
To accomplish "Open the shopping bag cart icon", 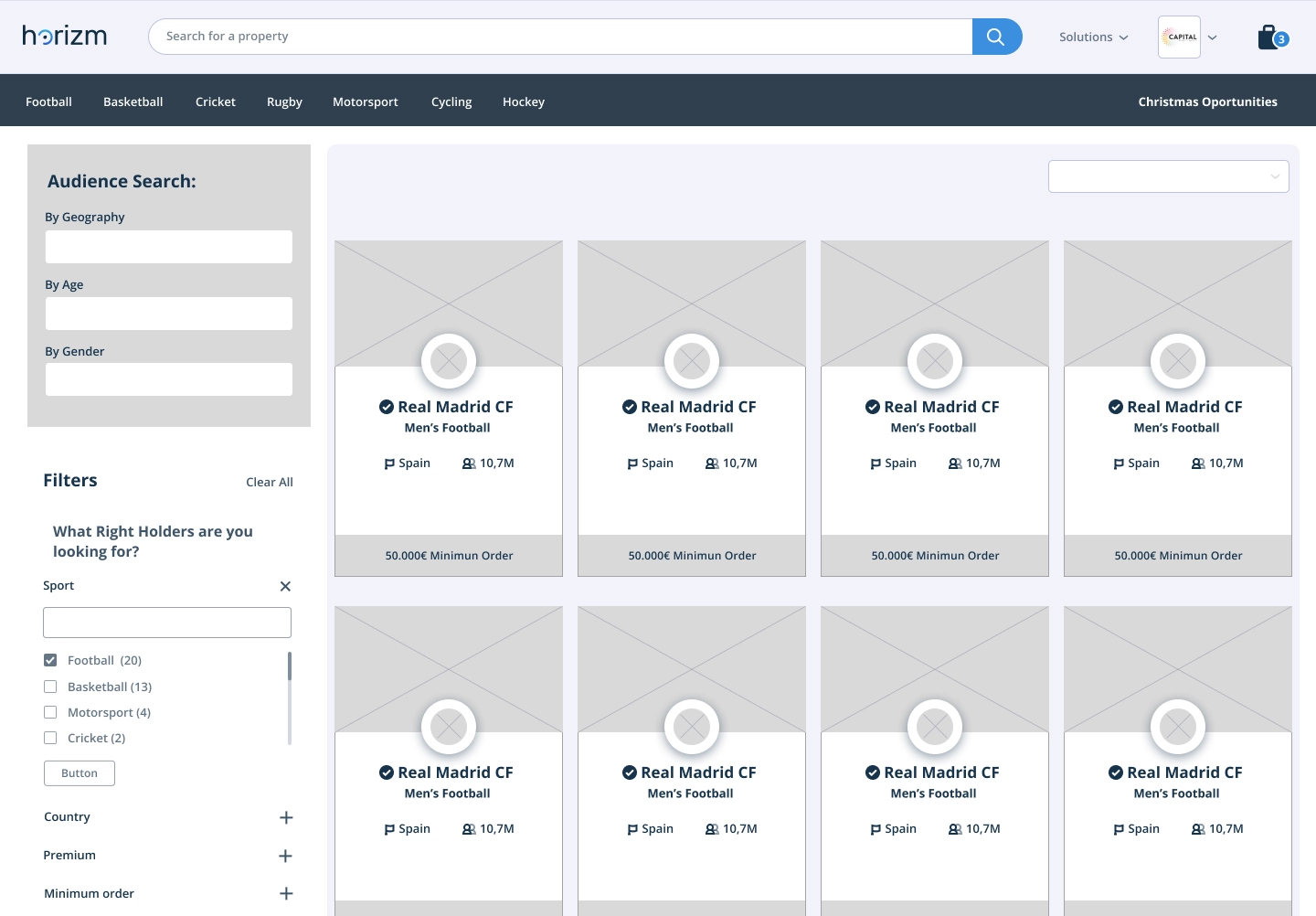I will (x=1269, y=37).
